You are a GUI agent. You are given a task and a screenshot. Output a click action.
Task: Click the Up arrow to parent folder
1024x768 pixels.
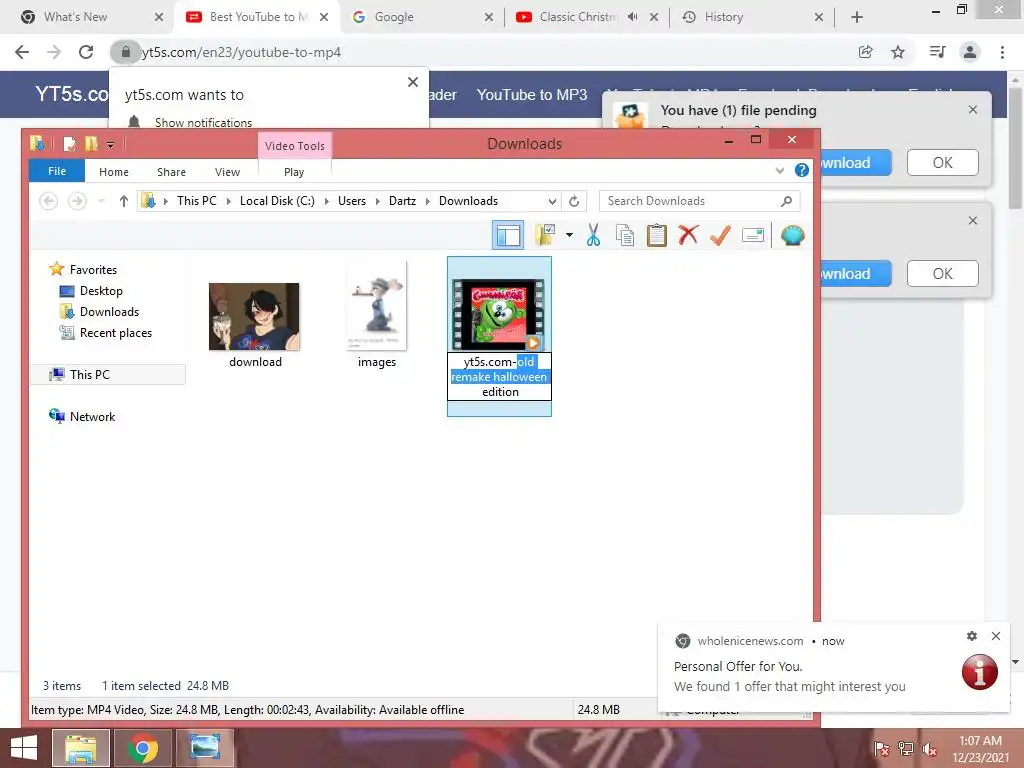[123, 201]
